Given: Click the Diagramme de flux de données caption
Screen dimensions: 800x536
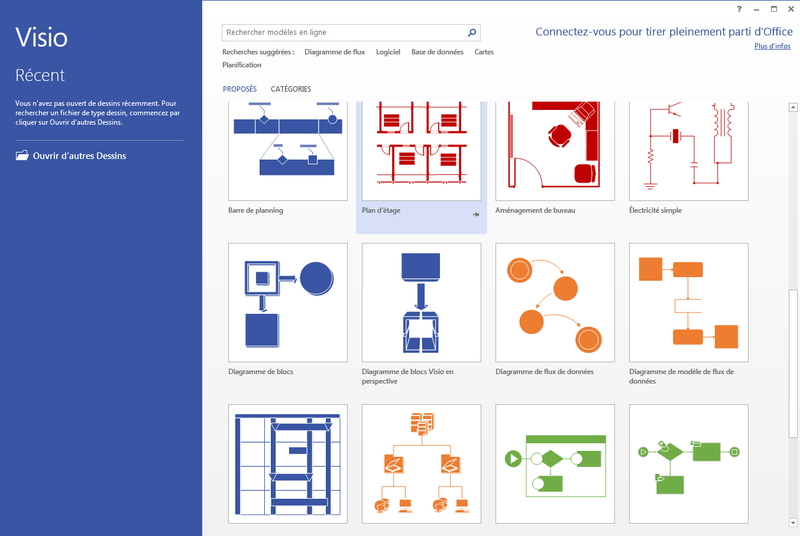Looking at the screenshot, I should click(x=544, y=372).
